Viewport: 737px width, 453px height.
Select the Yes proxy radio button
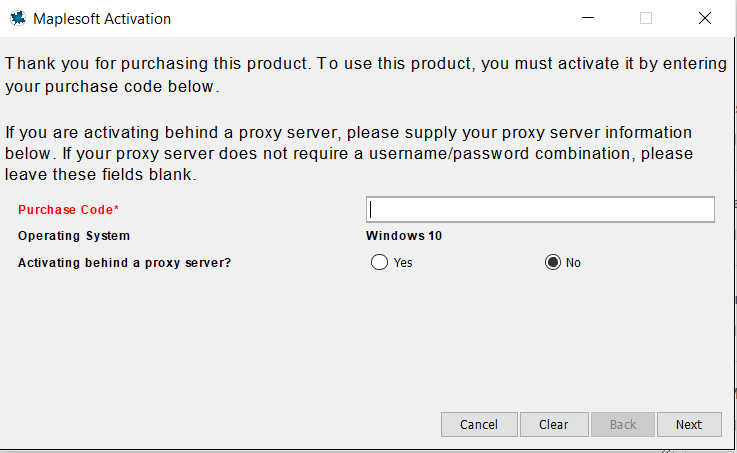(379, 262)
